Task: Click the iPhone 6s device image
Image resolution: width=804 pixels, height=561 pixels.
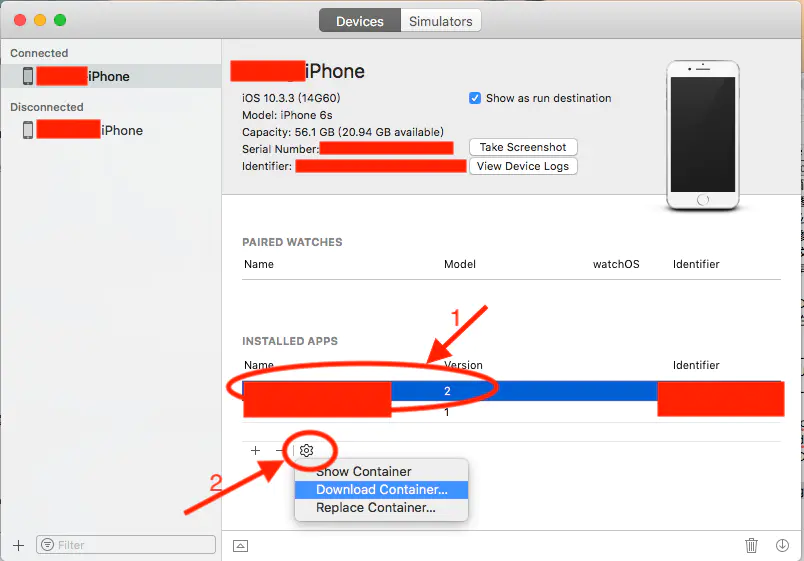Action: (703, 135)
